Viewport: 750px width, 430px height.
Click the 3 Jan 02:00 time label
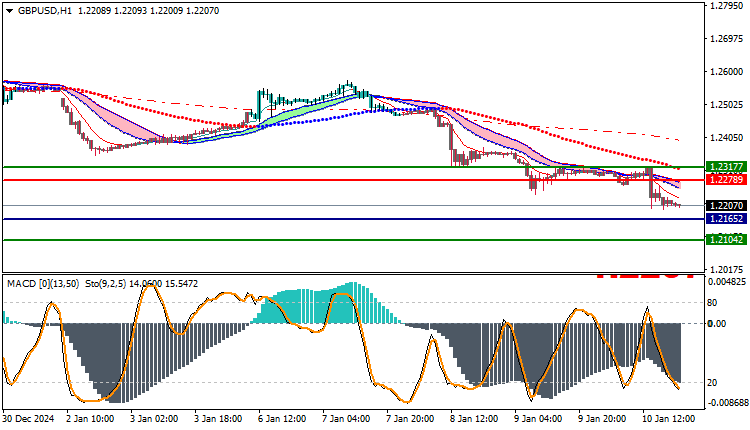[154, 419]
